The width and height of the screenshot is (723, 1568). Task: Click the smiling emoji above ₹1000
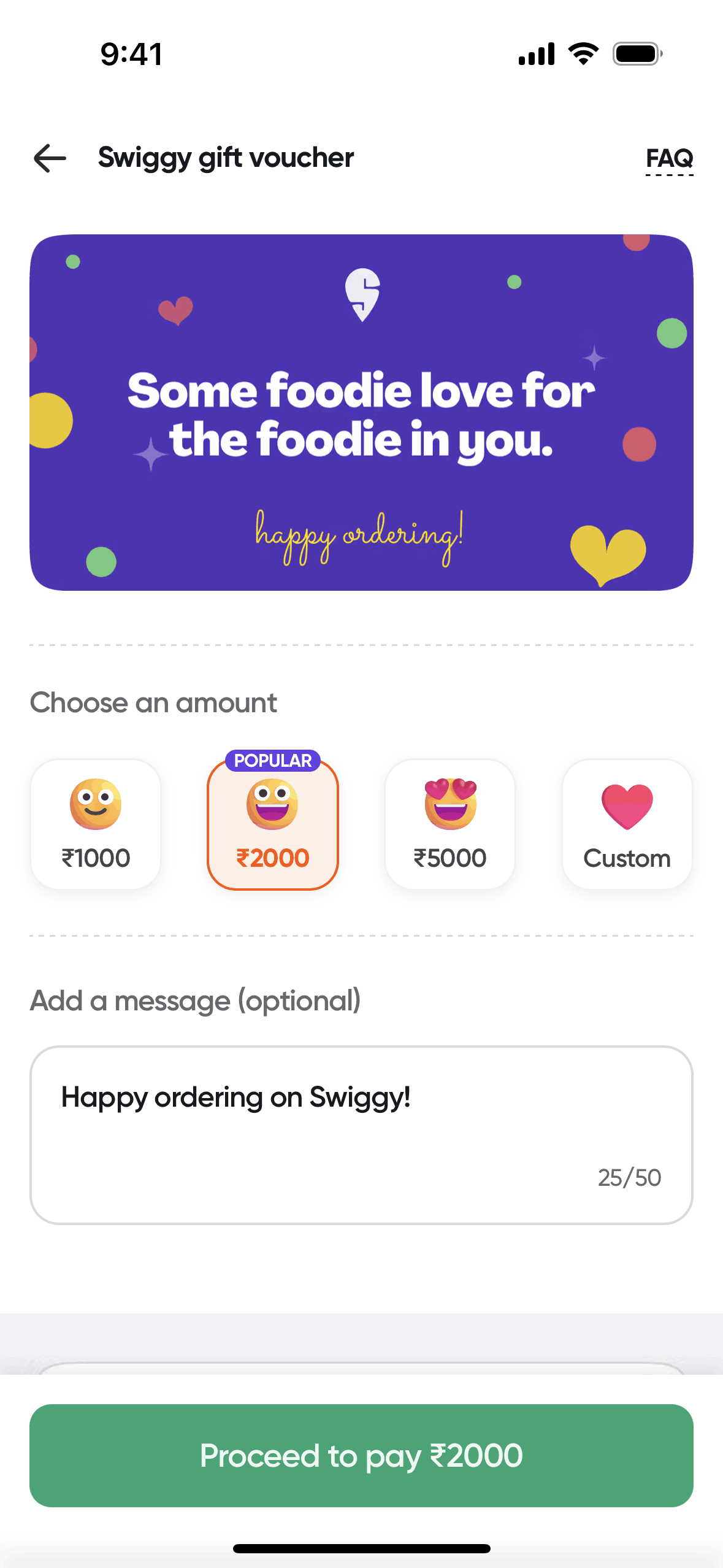96,804
